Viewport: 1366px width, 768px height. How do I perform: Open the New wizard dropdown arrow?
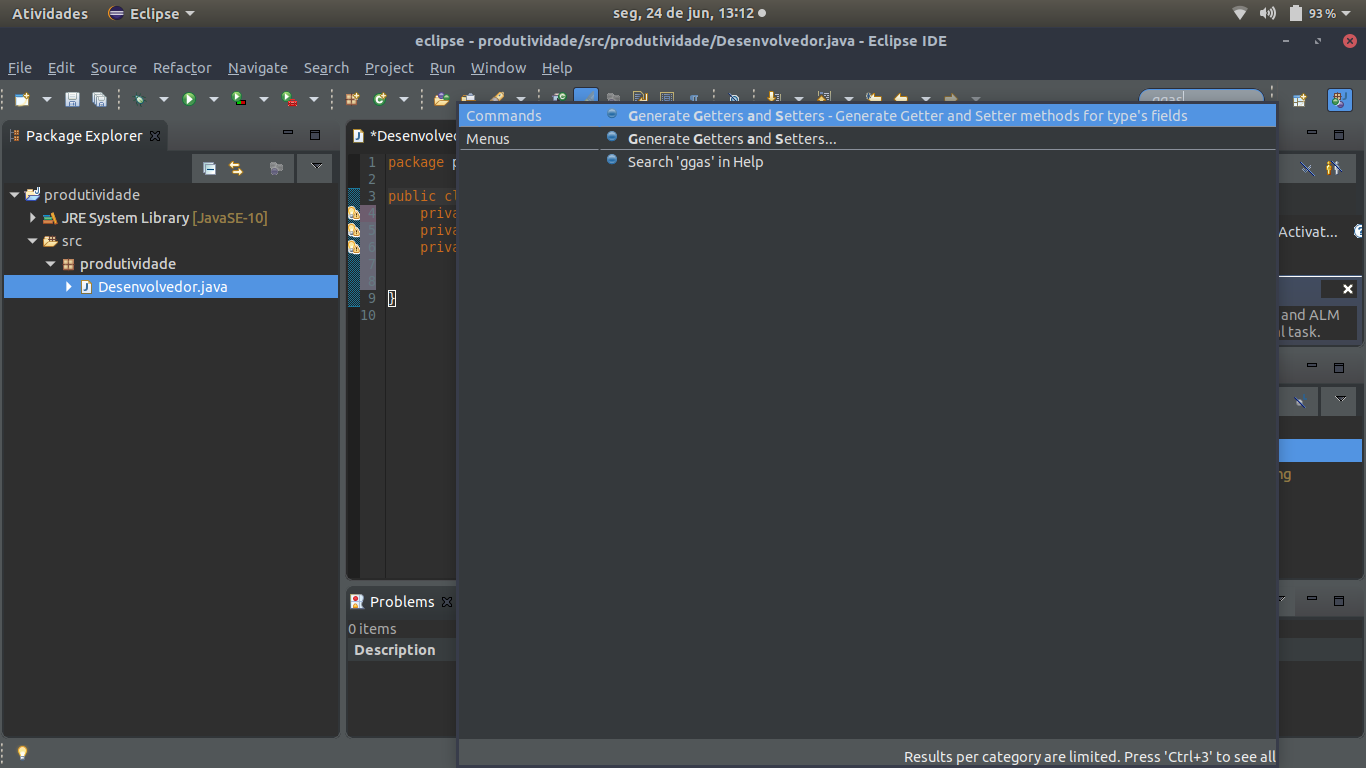point(46,99)
